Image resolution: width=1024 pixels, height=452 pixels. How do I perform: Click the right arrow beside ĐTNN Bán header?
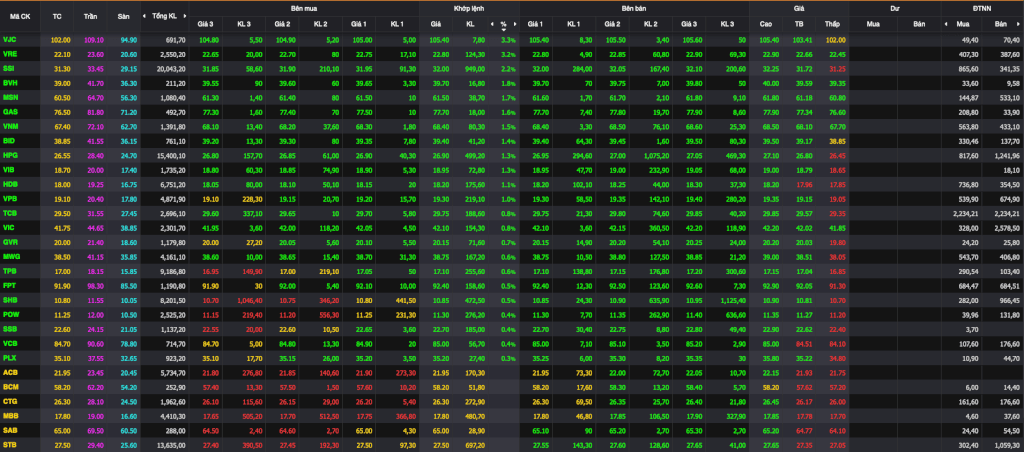pyautogui.click(x=1019, y=24)
